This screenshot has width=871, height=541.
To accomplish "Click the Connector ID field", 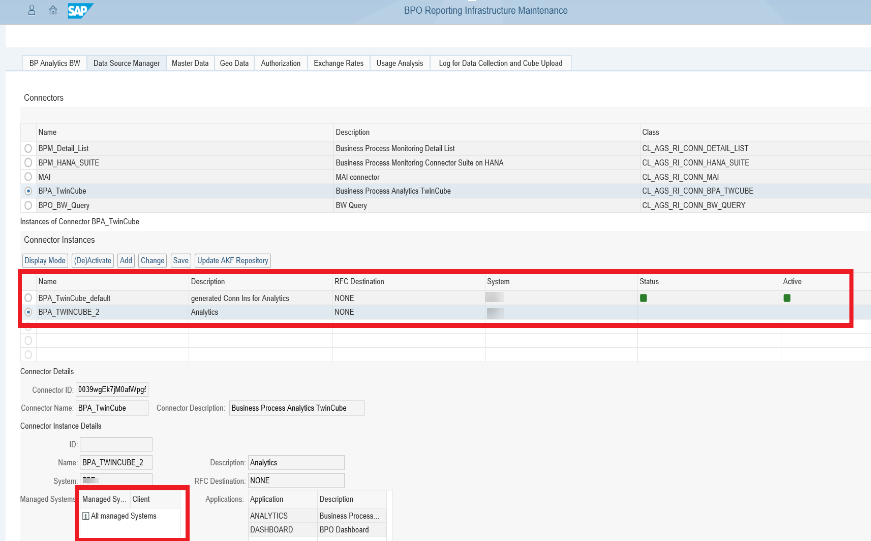I will 112,389.
